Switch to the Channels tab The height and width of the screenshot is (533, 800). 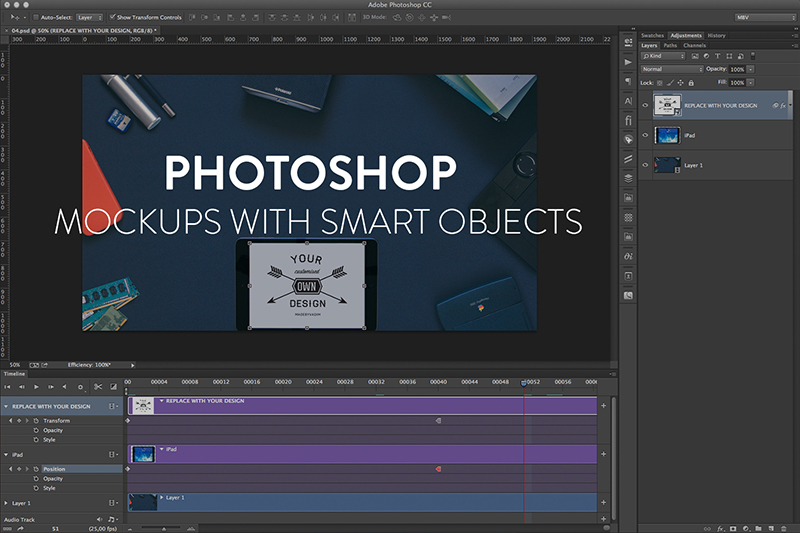[694, 45]
